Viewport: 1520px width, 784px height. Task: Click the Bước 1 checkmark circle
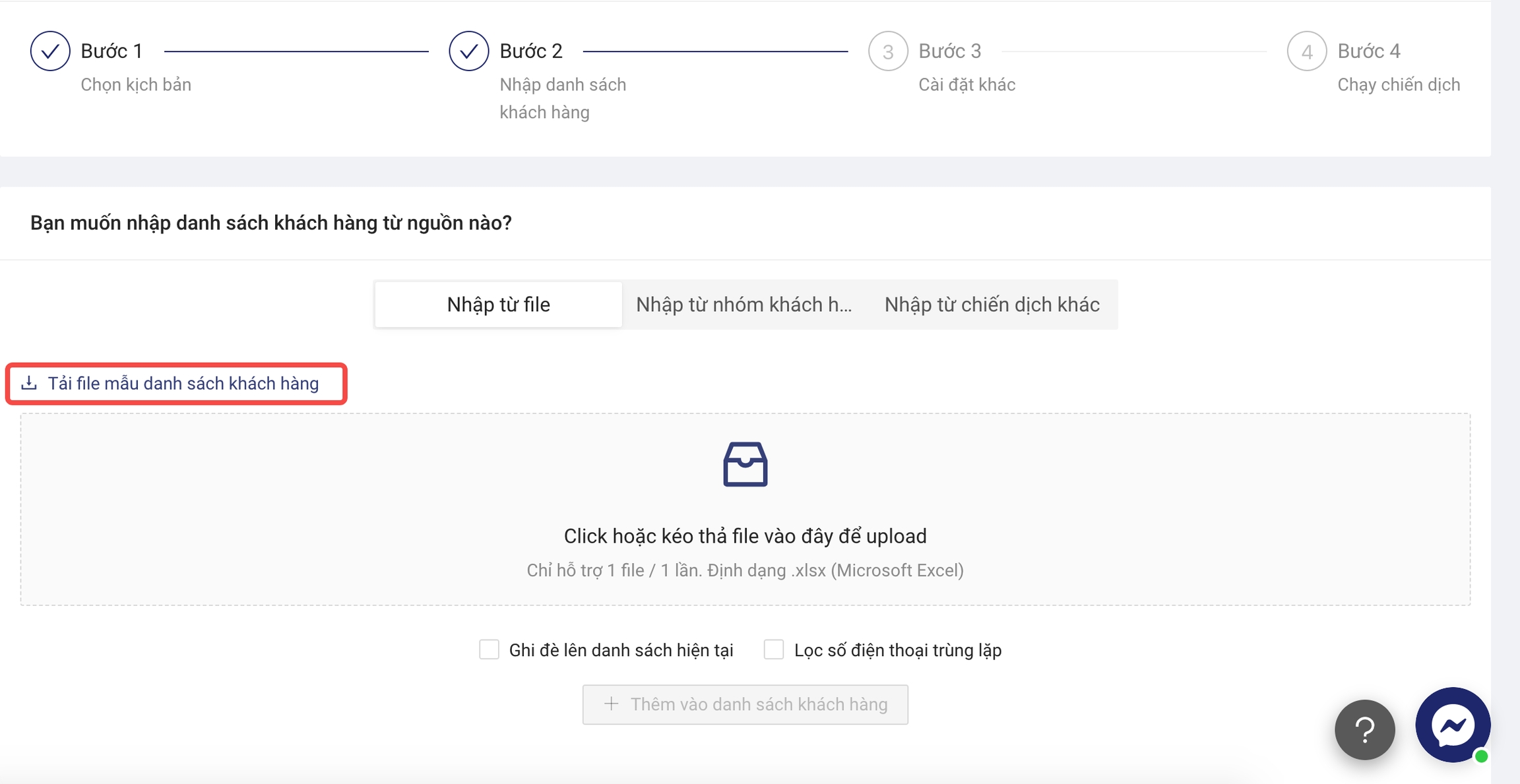50,51
